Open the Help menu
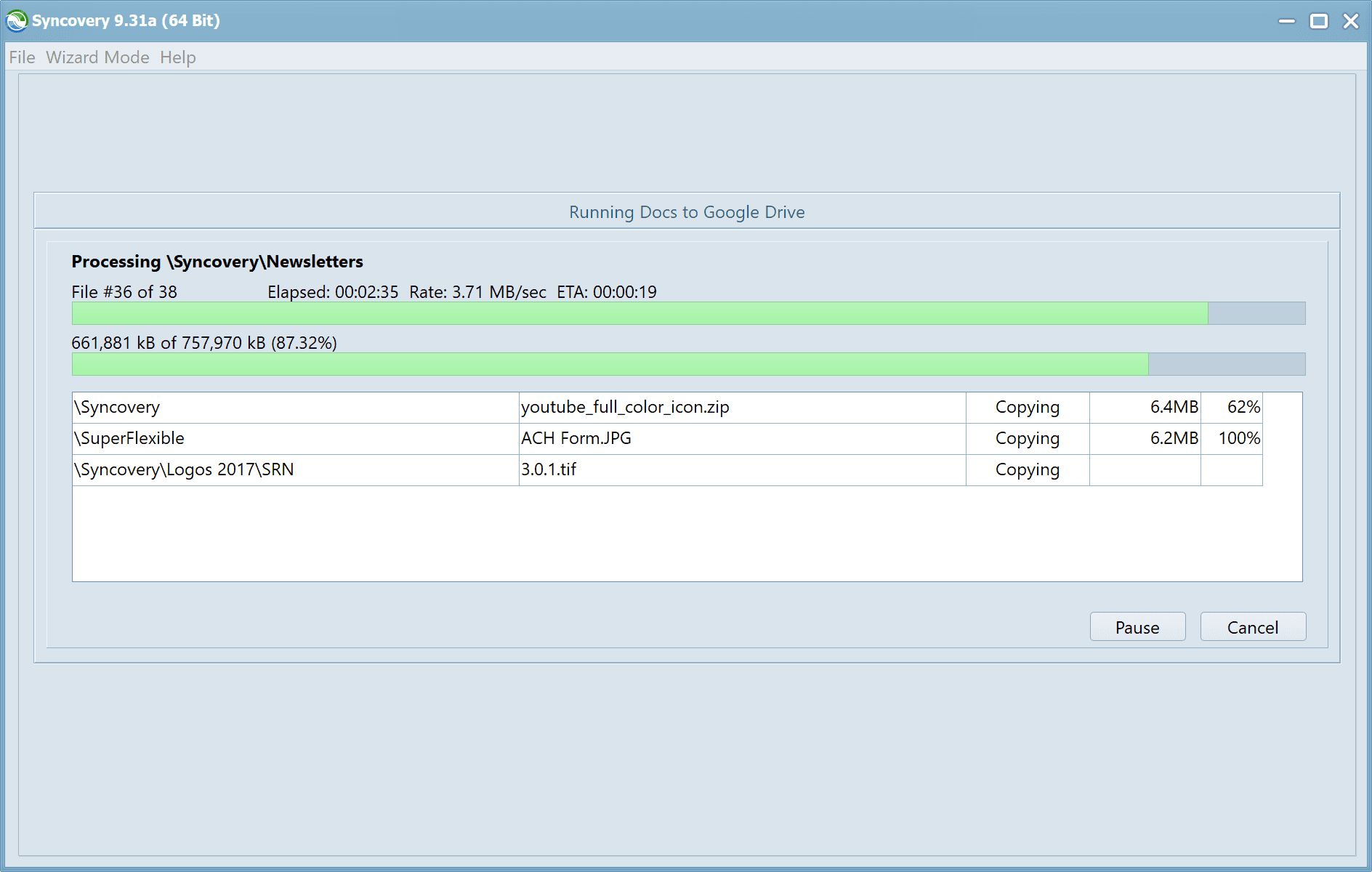Screen dimensions: 1372x872 [177, 57]
